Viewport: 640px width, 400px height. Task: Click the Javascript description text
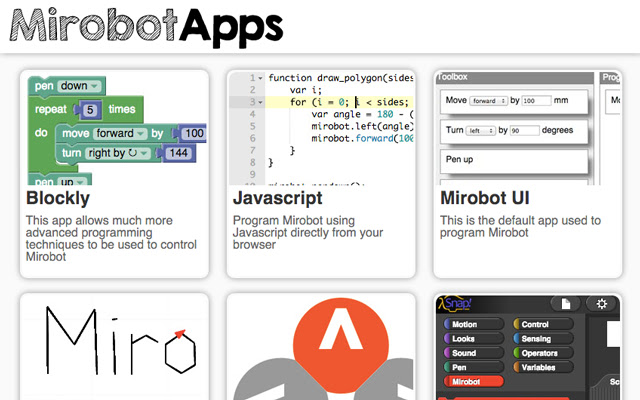coord(308,232)
